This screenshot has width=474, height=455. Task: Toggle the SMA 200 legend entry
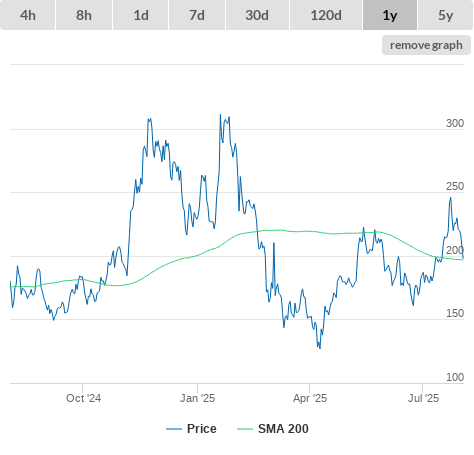tap(283, 429)
